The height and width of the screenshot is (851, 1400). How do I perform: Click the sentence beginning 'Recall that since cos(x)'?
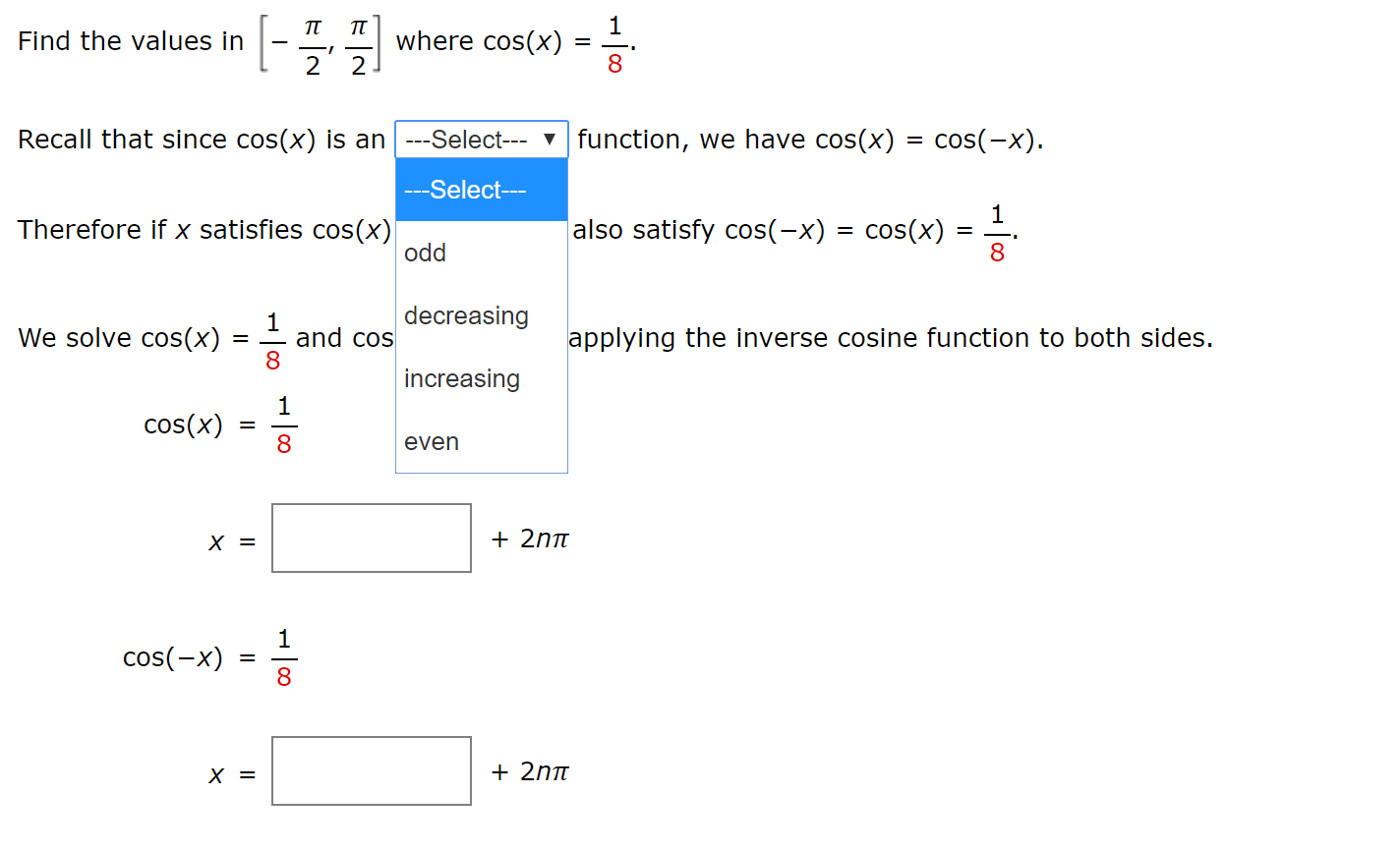[197, 140]
